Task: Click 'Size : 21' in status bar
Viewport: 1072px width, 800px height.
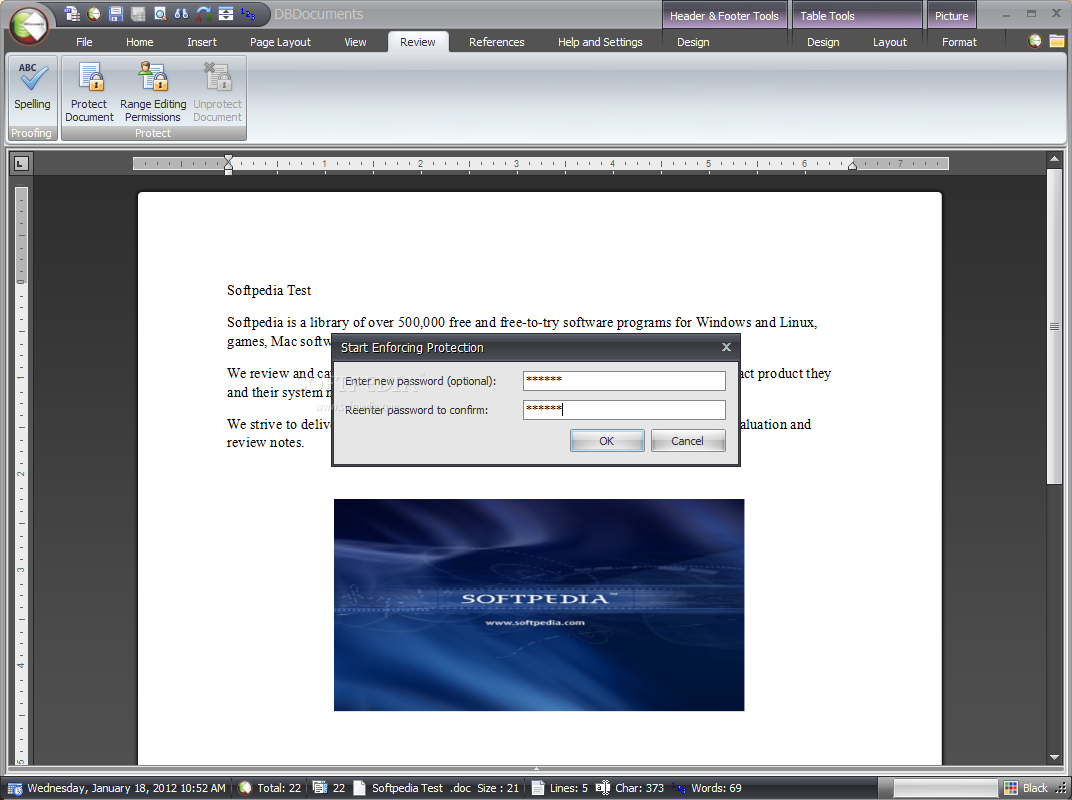Action: coord(498,788)
